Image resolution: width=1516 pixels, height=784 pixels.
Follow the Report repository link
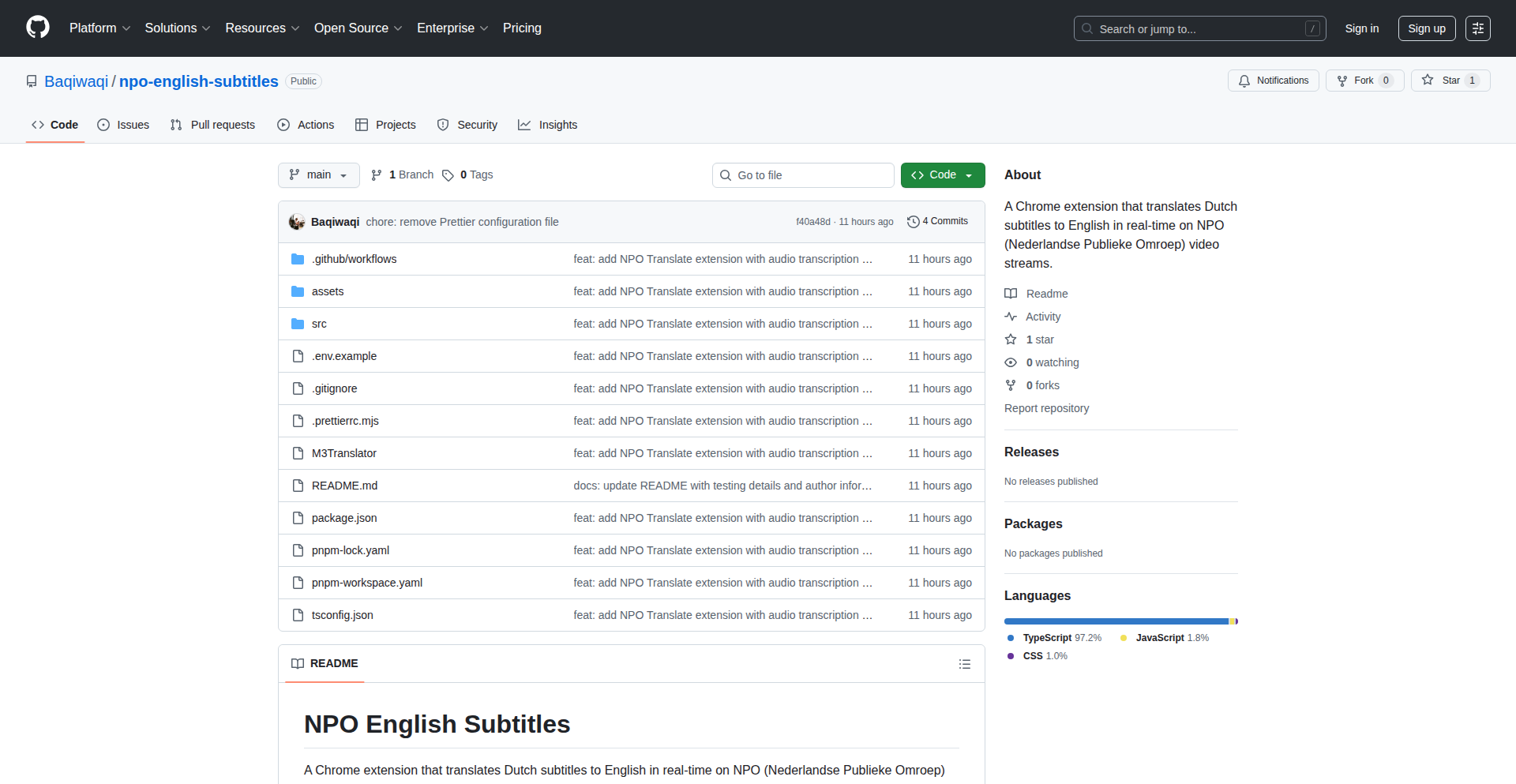(1046, 408)
